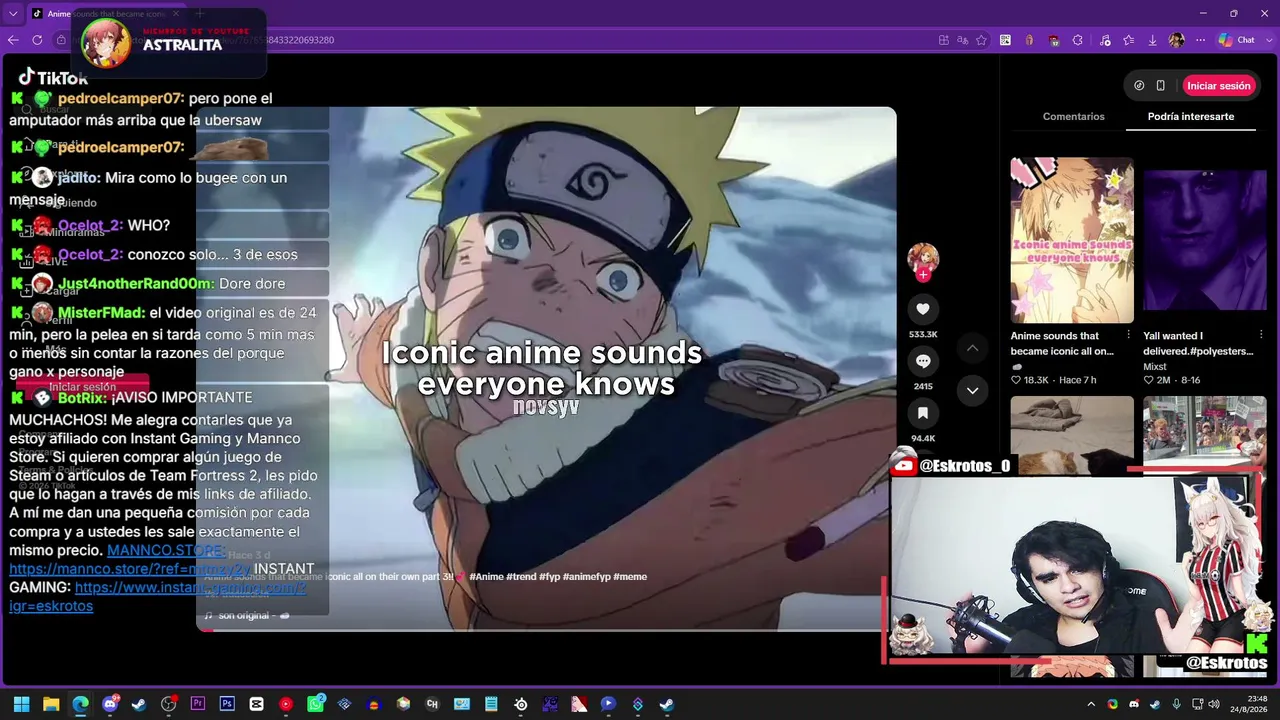The height and width of the screenshot is (720, 1280).
Task: Open browser downloads
Action: click(1152, 40)
